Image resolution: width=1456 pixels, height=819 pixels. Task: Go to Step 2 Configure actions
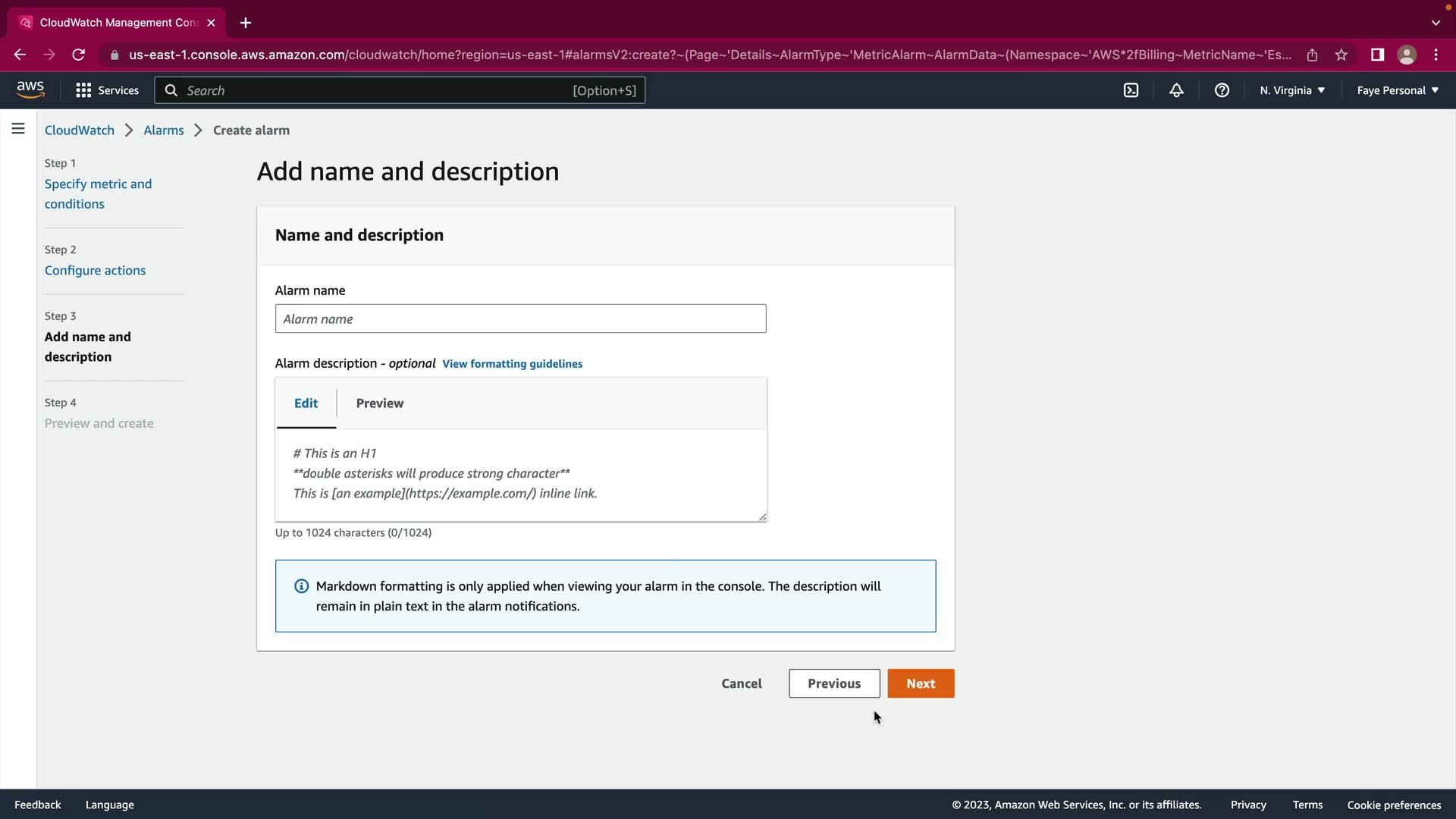click(x=95, y=271)
